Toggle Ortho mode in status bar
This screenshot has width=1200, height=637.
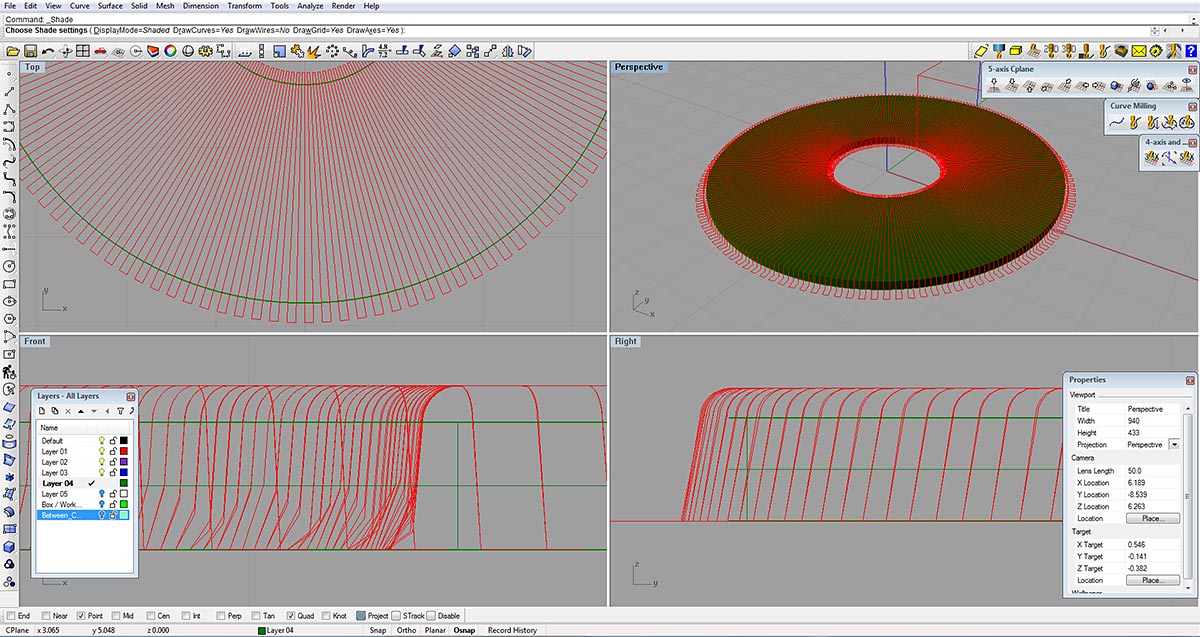pyautogui.click(x=406, y=630)
